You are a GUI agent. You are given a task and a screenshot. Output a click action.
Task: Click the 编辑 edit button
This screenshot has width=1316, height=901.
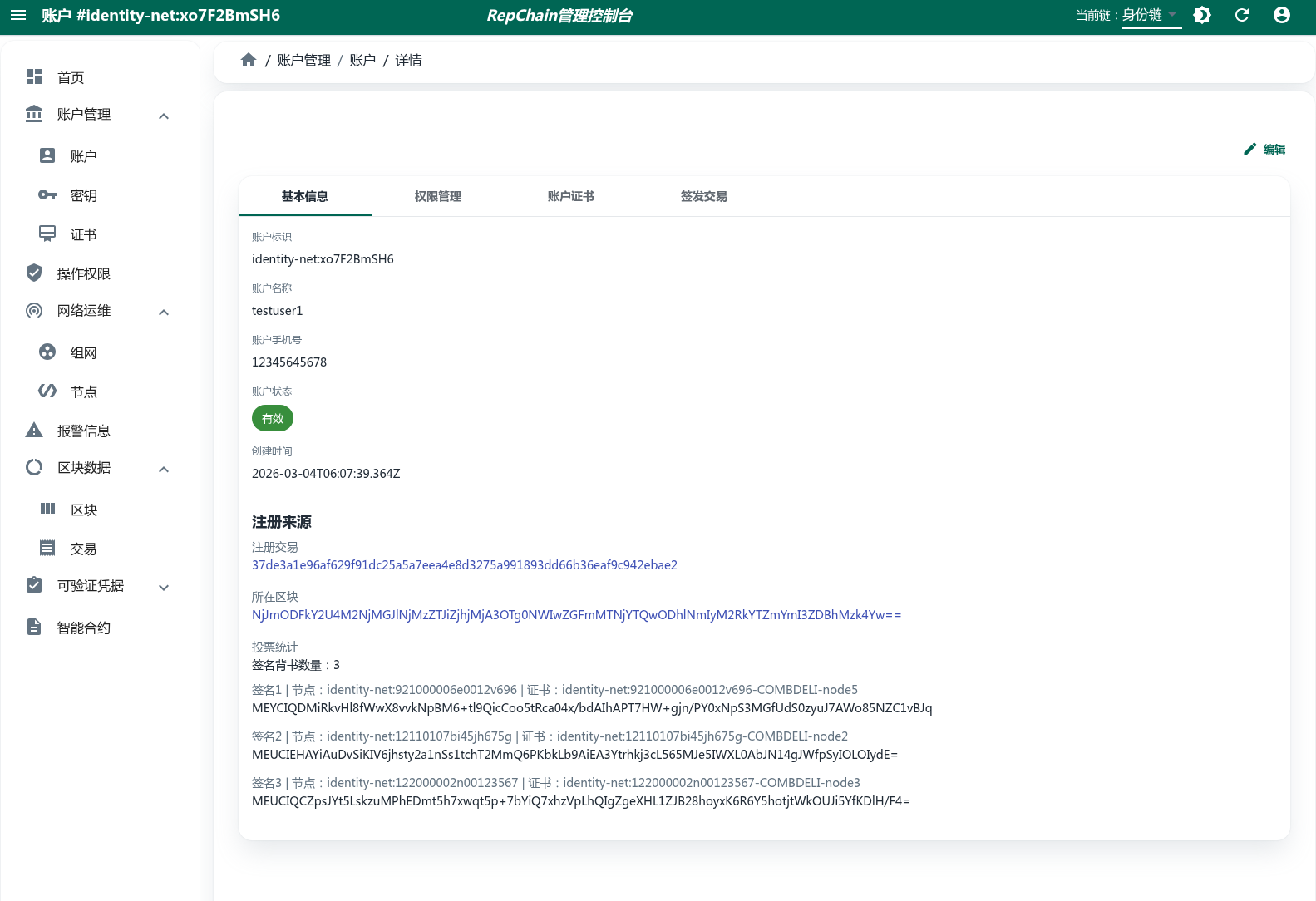point(1264,149)
